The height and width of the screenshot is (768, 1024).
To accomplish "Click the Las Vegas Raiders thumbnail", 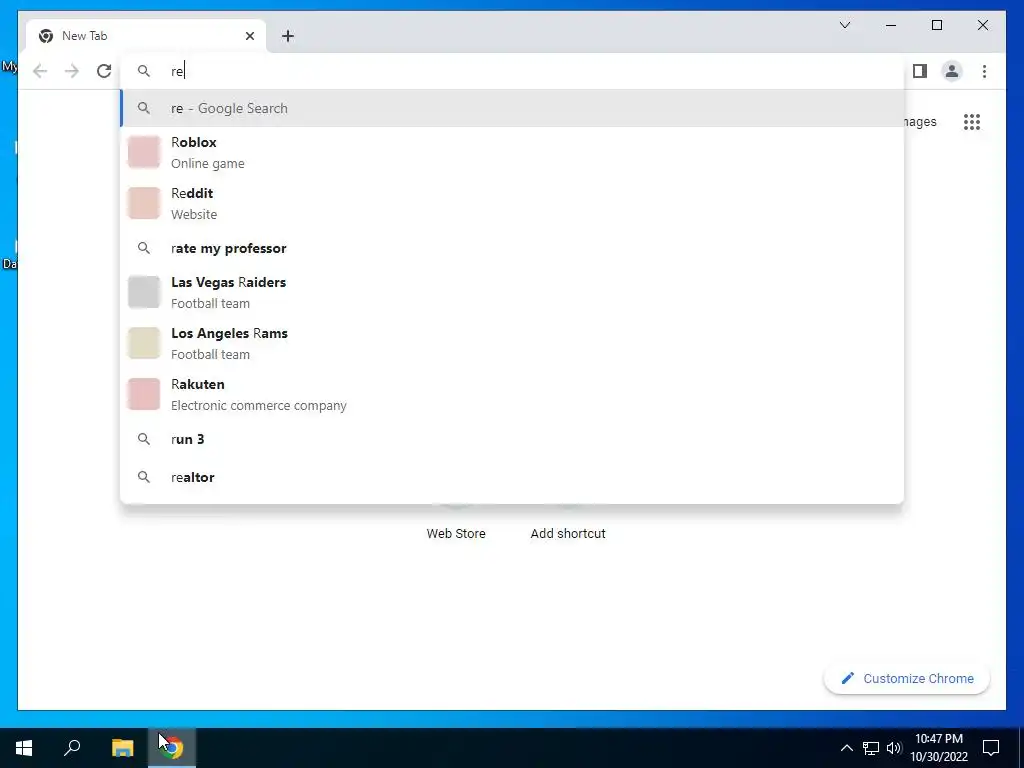I will click(x=144, y=292).
